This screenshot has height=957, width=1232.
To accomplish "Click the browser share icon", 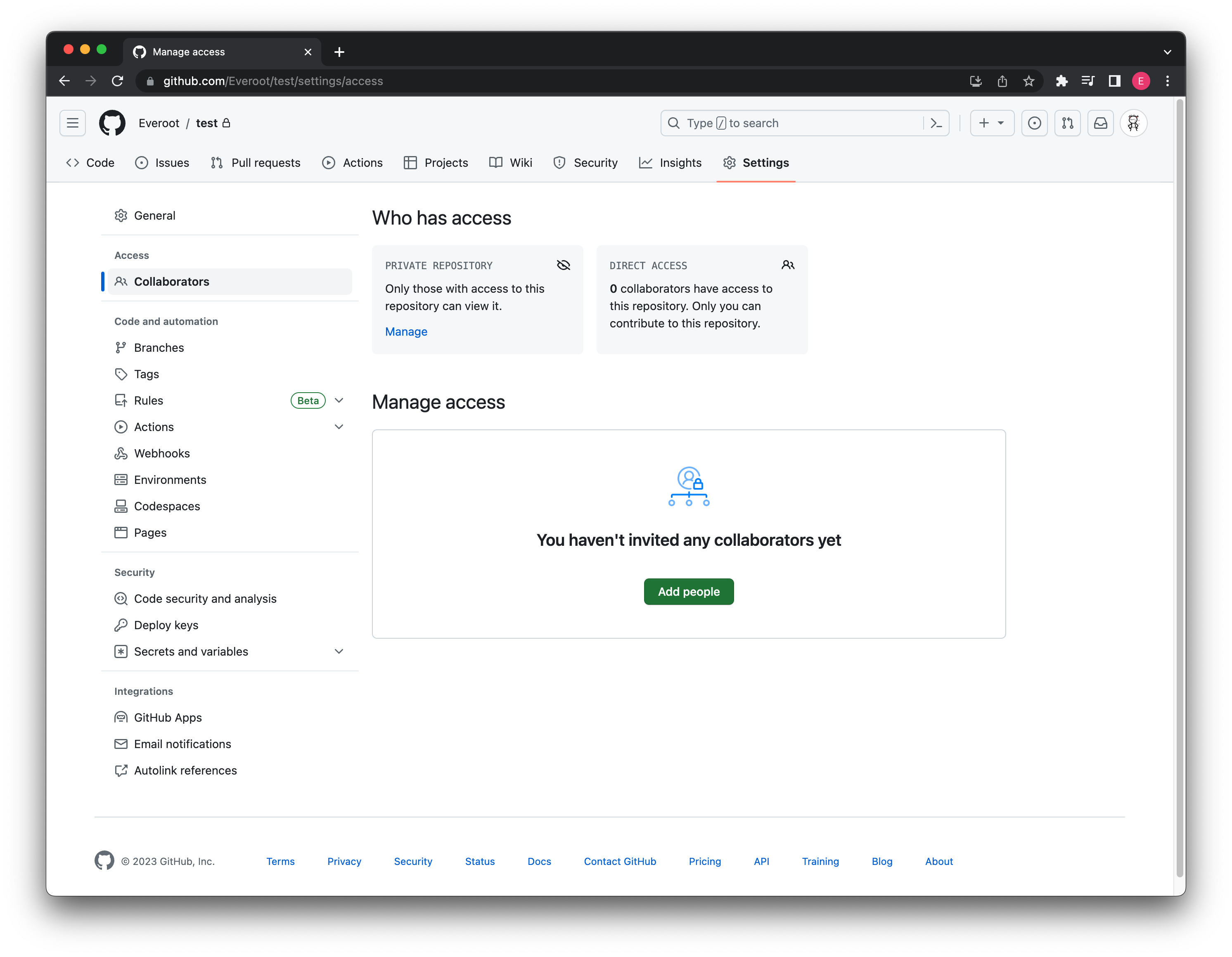I will point(1002,81).
